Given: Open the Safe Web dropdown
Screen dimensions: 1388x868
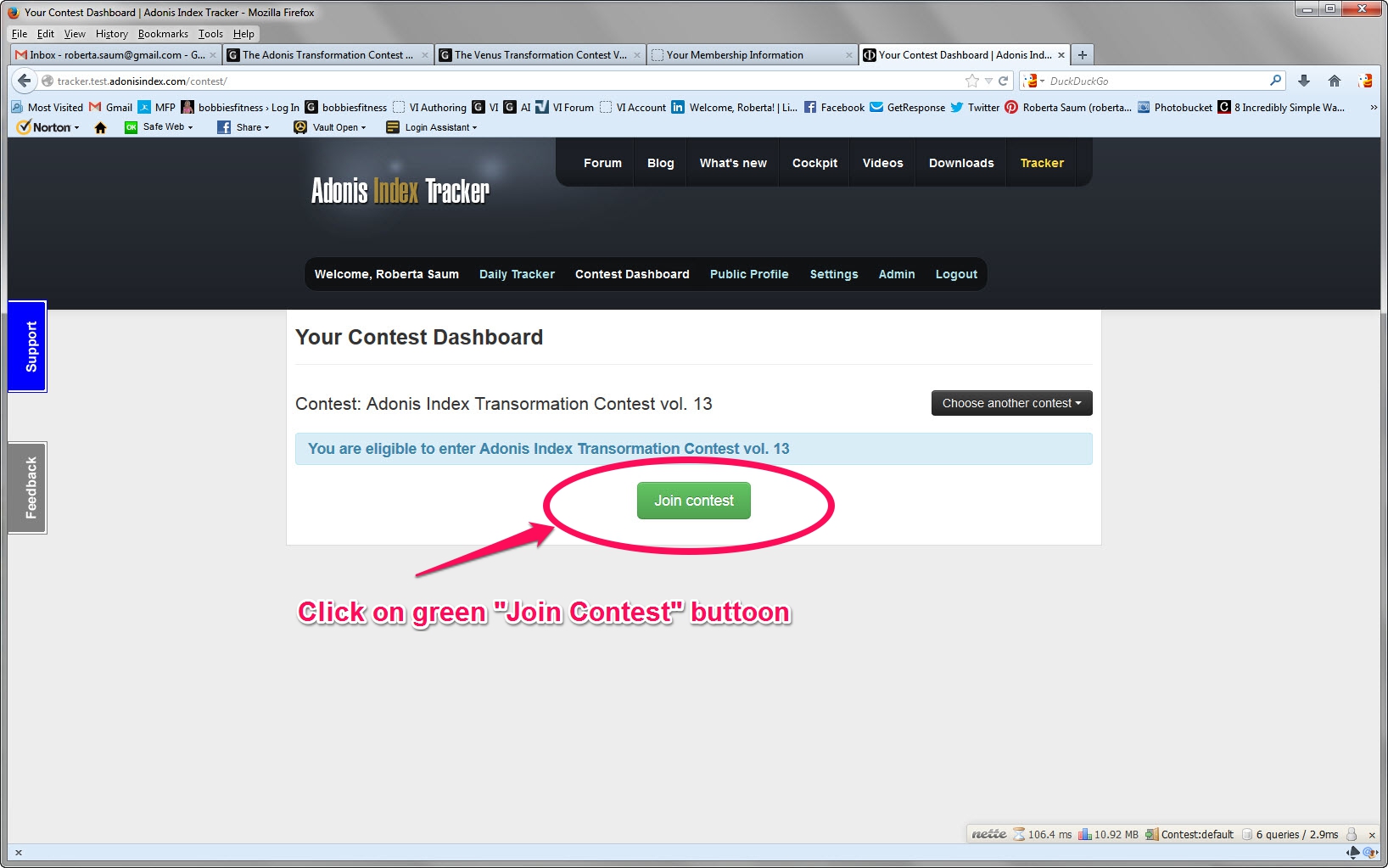Looking at the screenshot, I should click(160, 127).
